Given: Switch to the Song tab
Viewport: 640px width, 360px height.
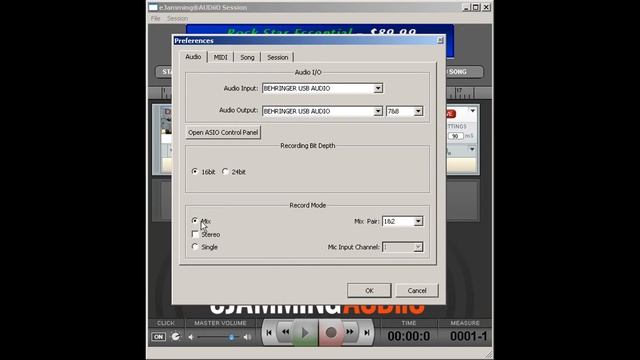Looking at the screenshot, I should [x=247, y=57].
